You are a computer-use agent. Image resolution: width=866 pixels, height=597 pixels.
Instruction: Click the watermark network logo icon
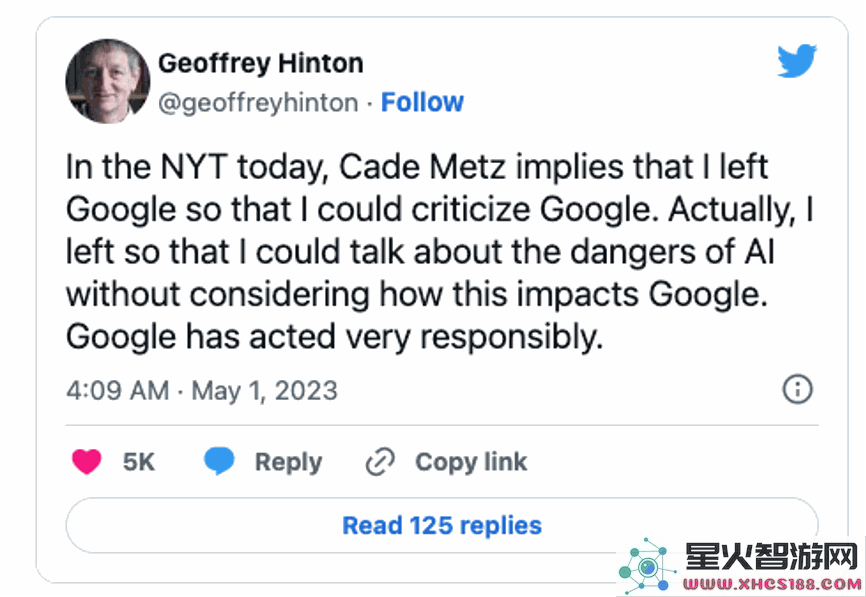pos(647,566)
